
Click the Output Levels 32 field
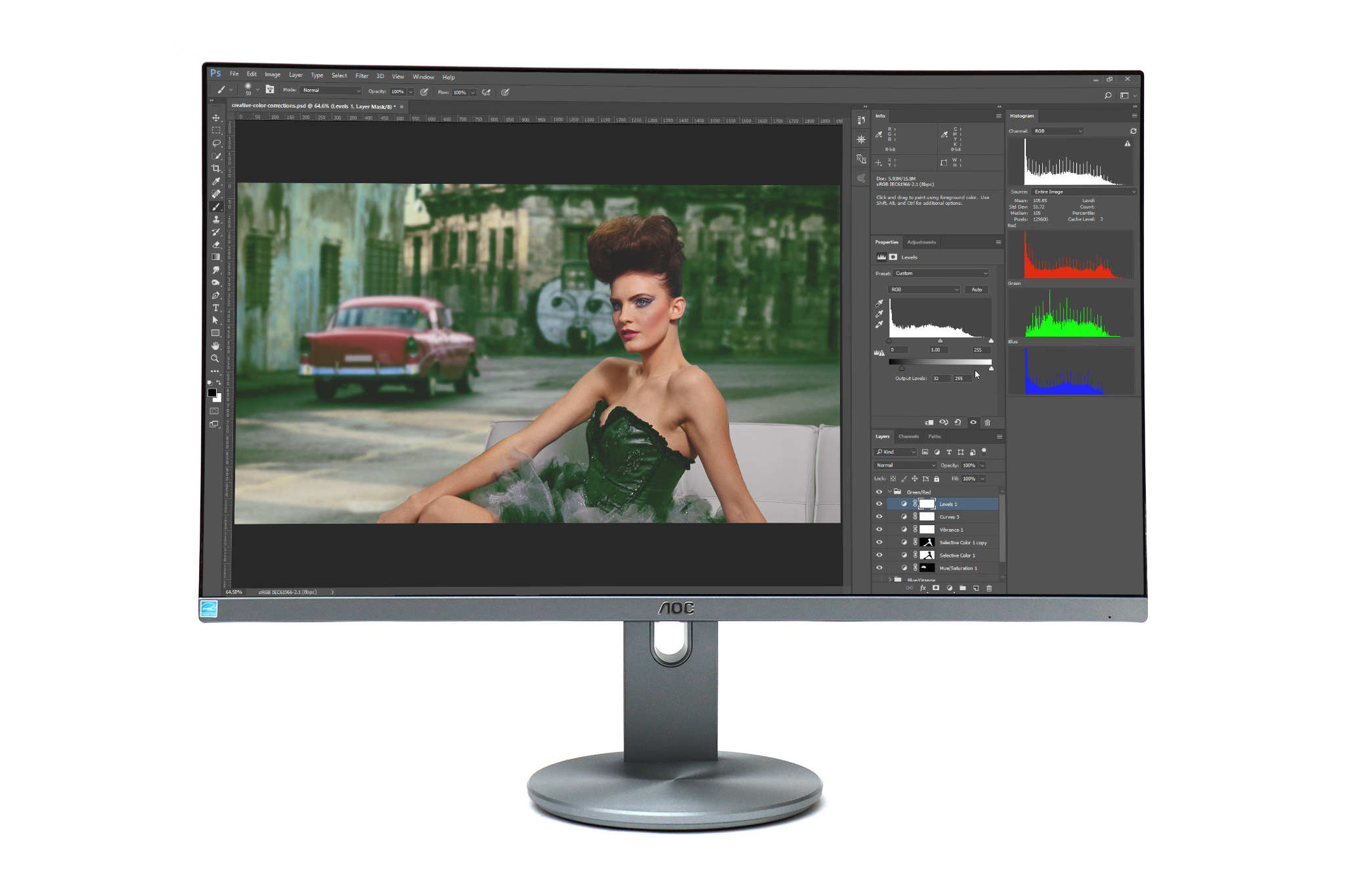[940, 378]
